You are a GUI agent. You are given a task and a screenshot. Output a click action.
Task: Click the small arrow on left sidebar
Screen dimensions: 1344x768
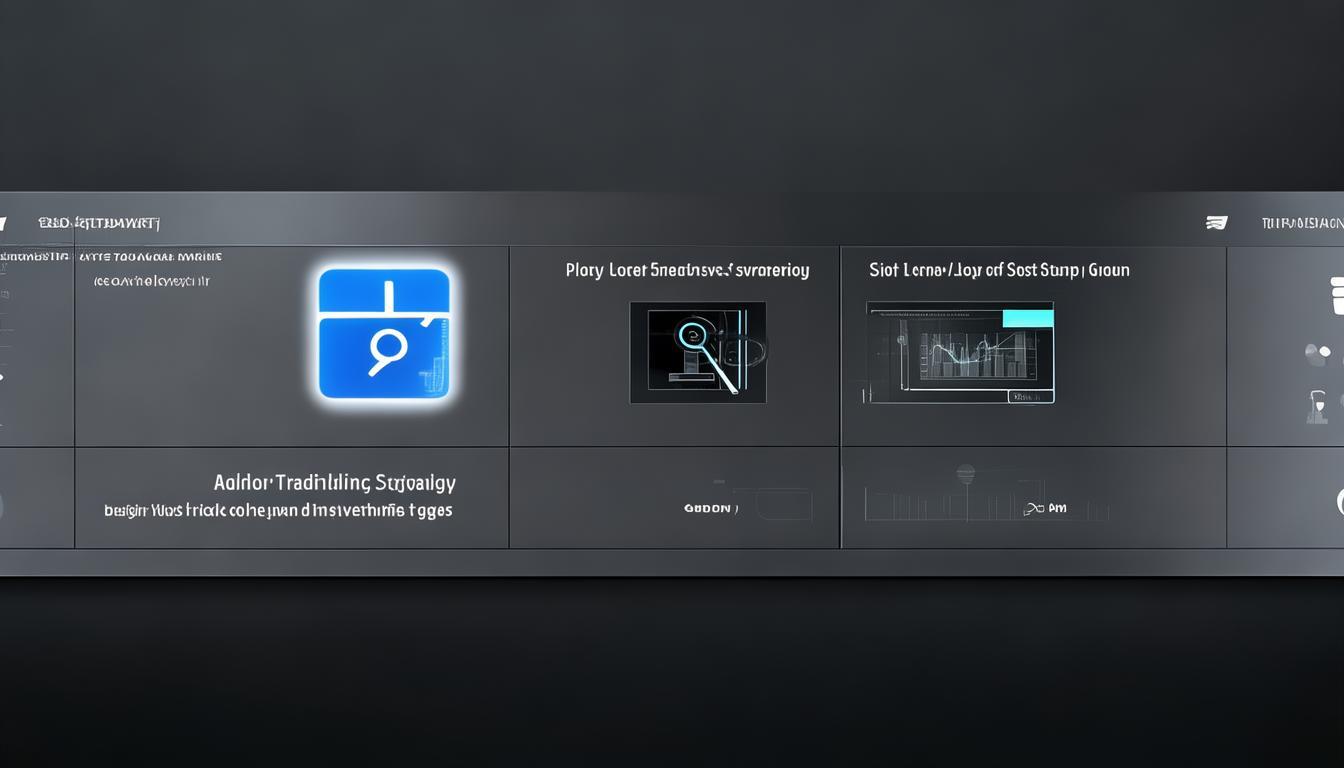(3, 377)
